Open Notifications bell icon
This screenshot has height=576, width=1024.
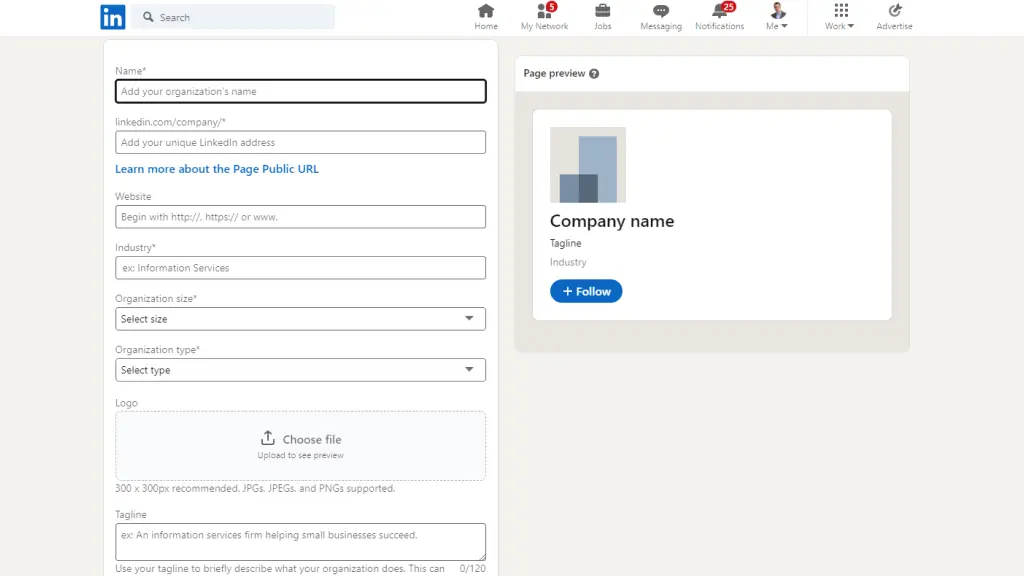[x=720, y=10]
